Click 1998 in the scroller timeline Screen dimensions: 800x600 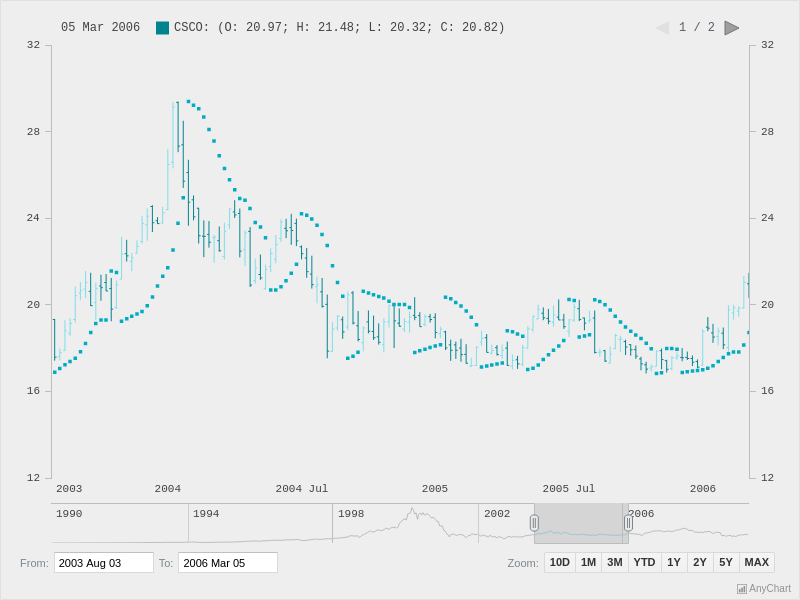coord(351,514)
